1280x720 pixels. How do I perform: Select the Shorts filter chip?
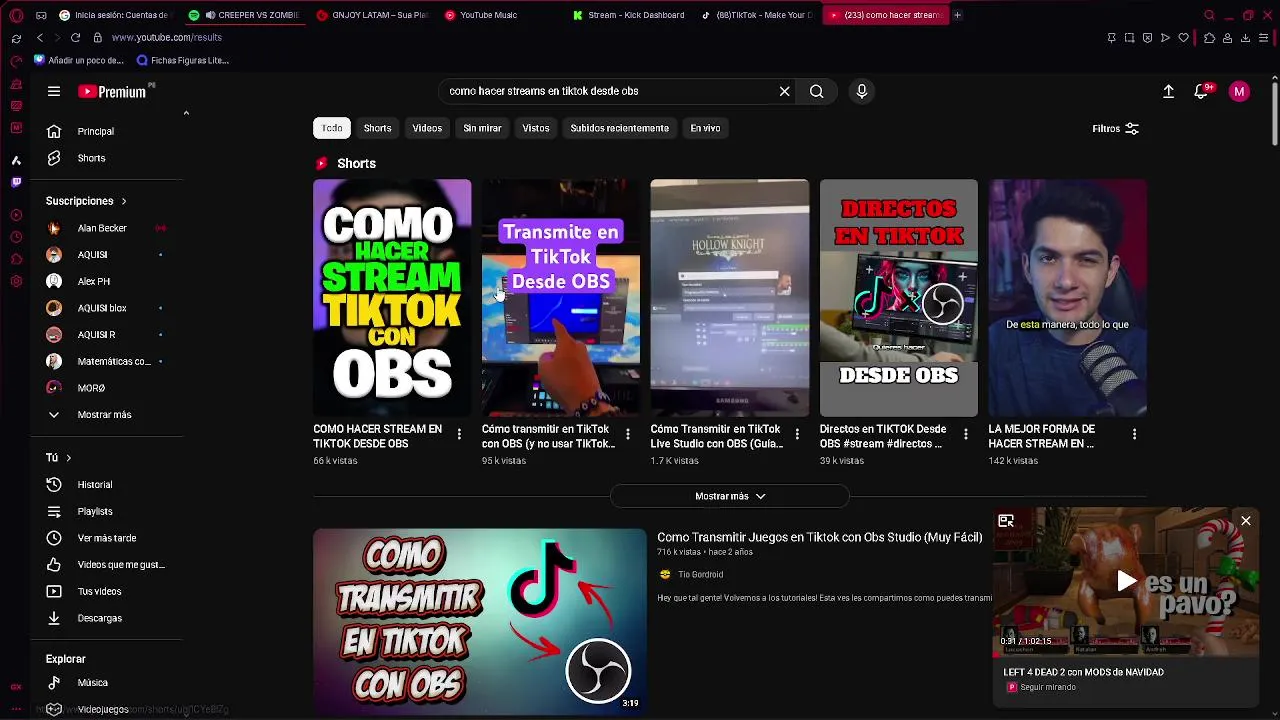[x=377, y=128]
